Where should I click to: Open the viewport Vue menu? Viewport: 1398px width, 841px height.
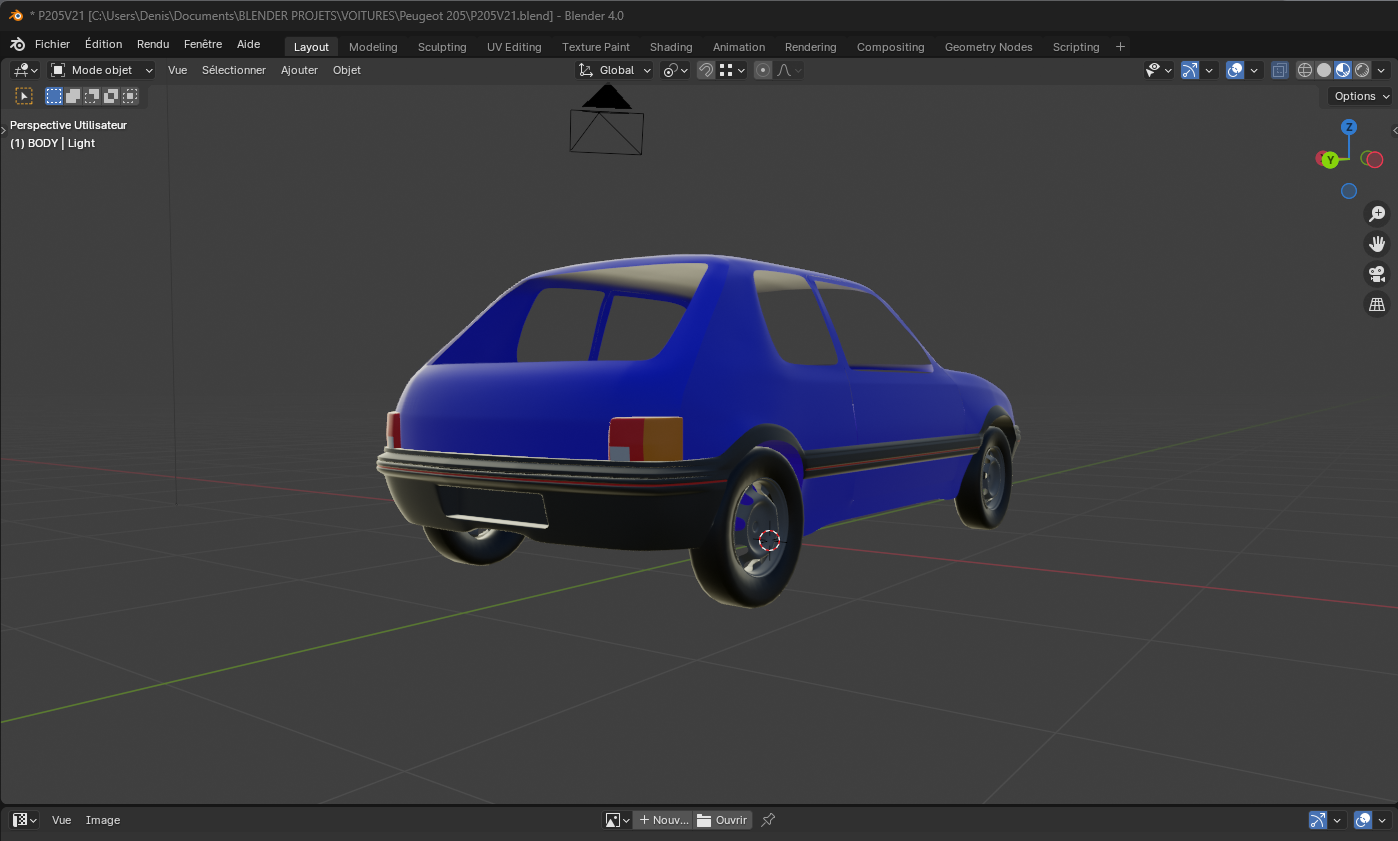click(178, 70)
